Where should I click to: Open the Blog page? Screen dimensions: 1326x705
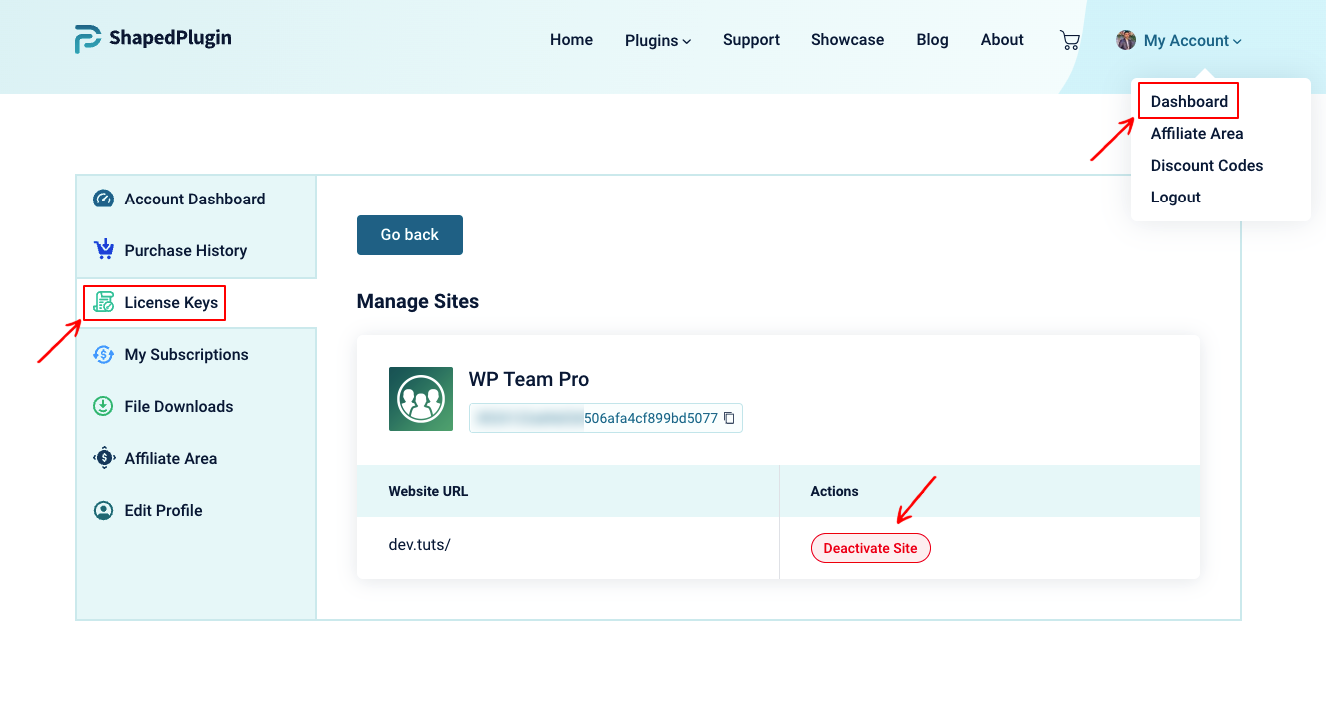[x=932, y=40]
